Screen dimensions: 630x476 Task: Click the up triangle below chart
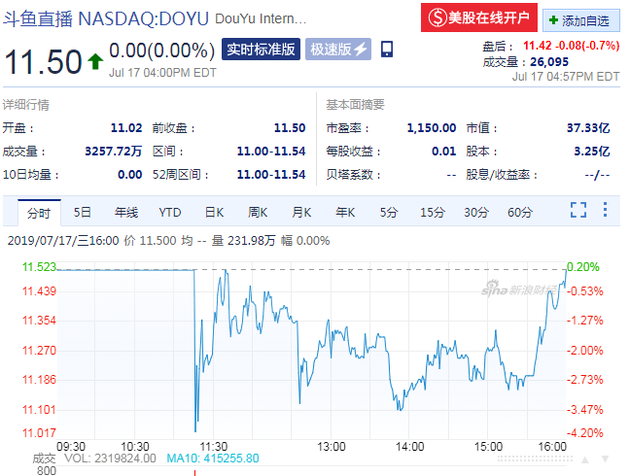(585, 460)
